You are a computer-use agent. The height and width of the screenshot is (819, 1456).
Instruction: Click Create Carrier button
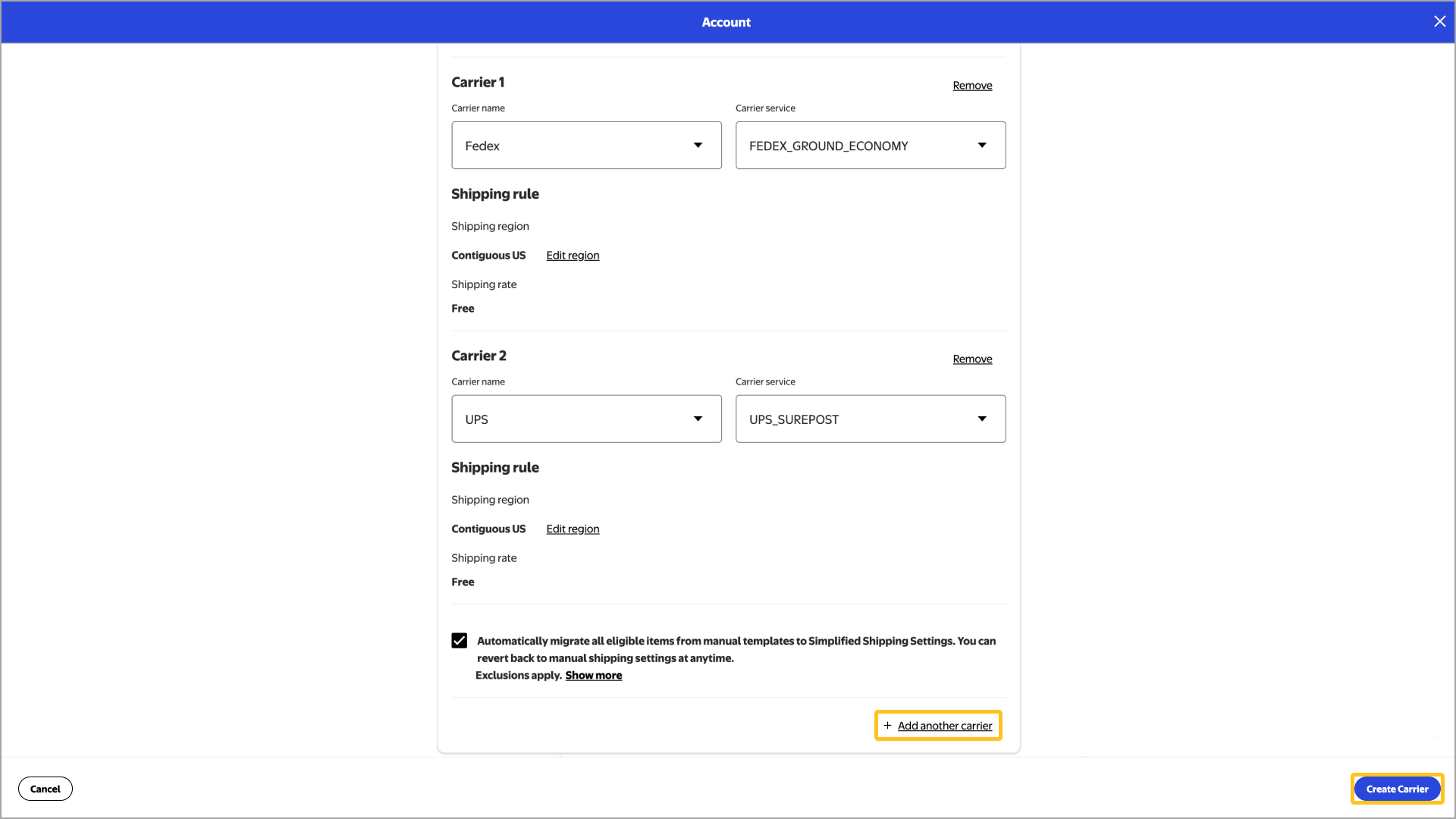(x=1397, y=789)
